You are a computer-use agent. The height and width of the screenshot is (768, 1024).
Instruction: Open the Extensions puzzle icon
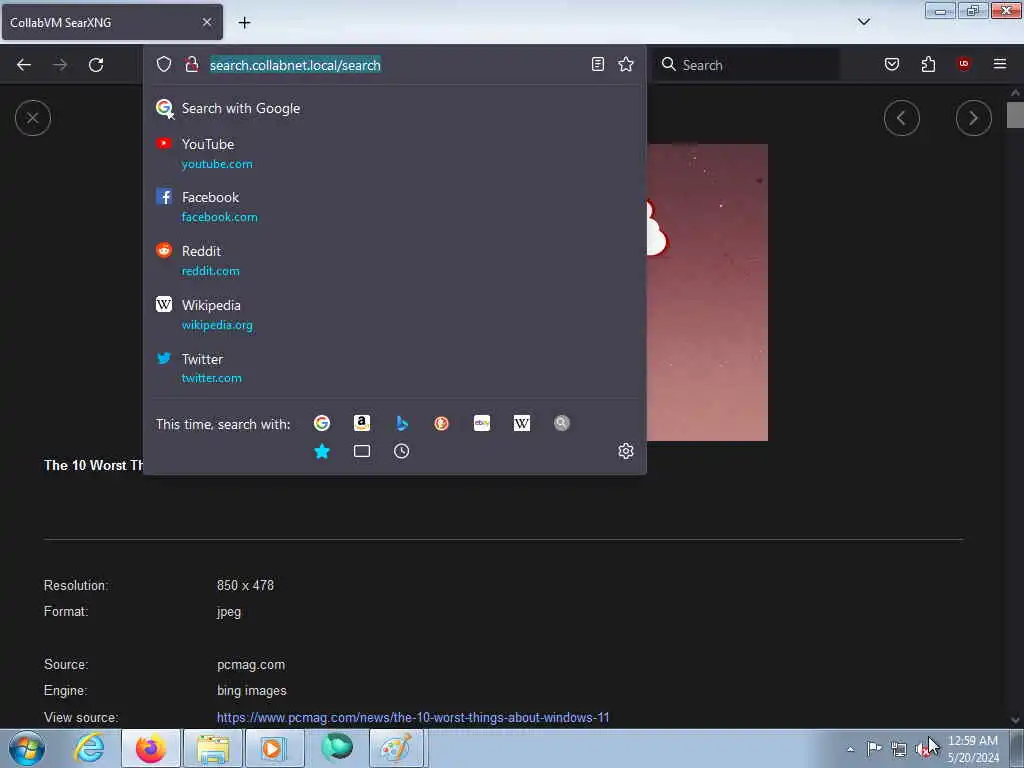tap(928, 64)
